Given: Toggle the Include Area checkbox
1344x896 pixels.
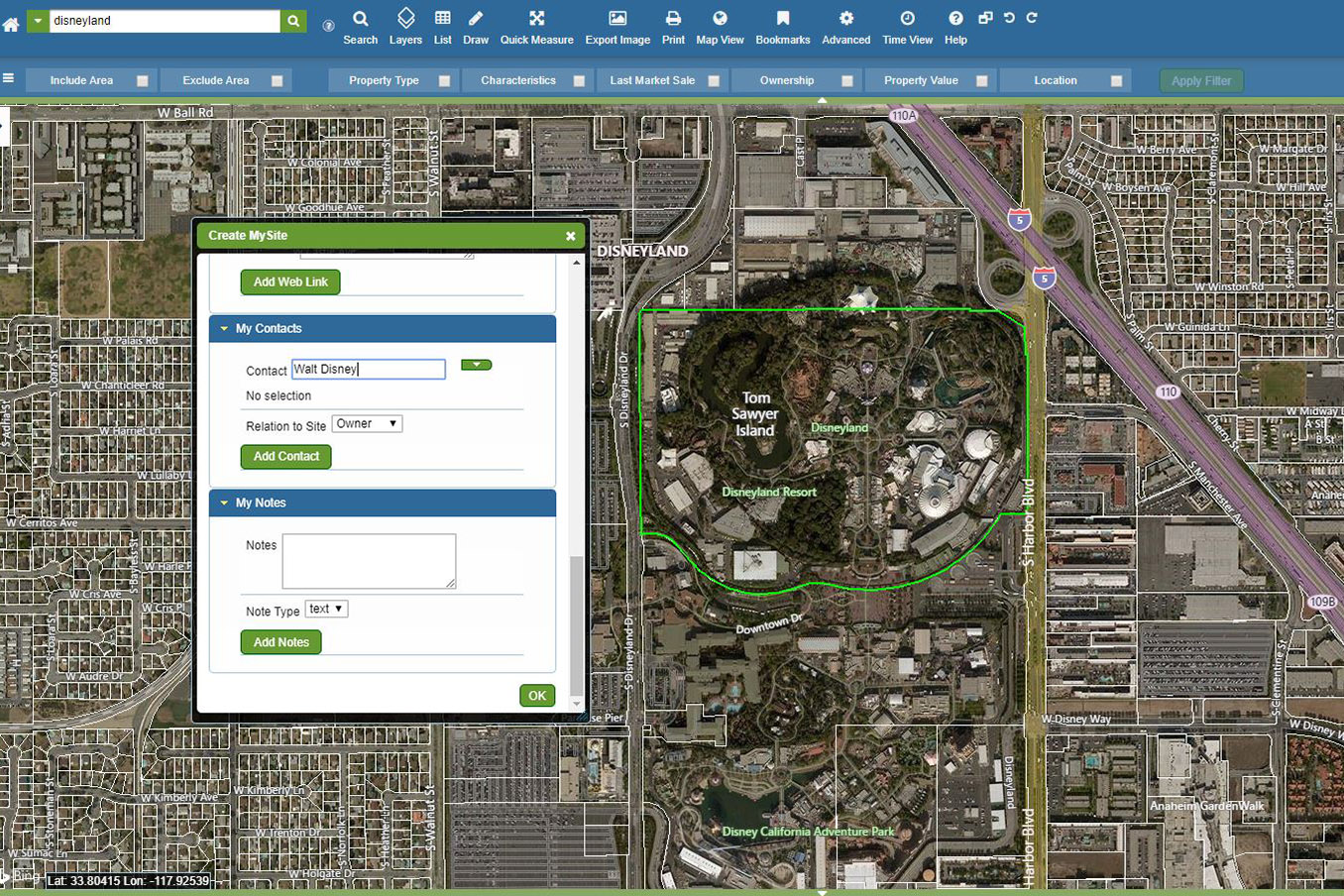Looking at the screenshot, I should pyautogui.click(x=143, y=81).
